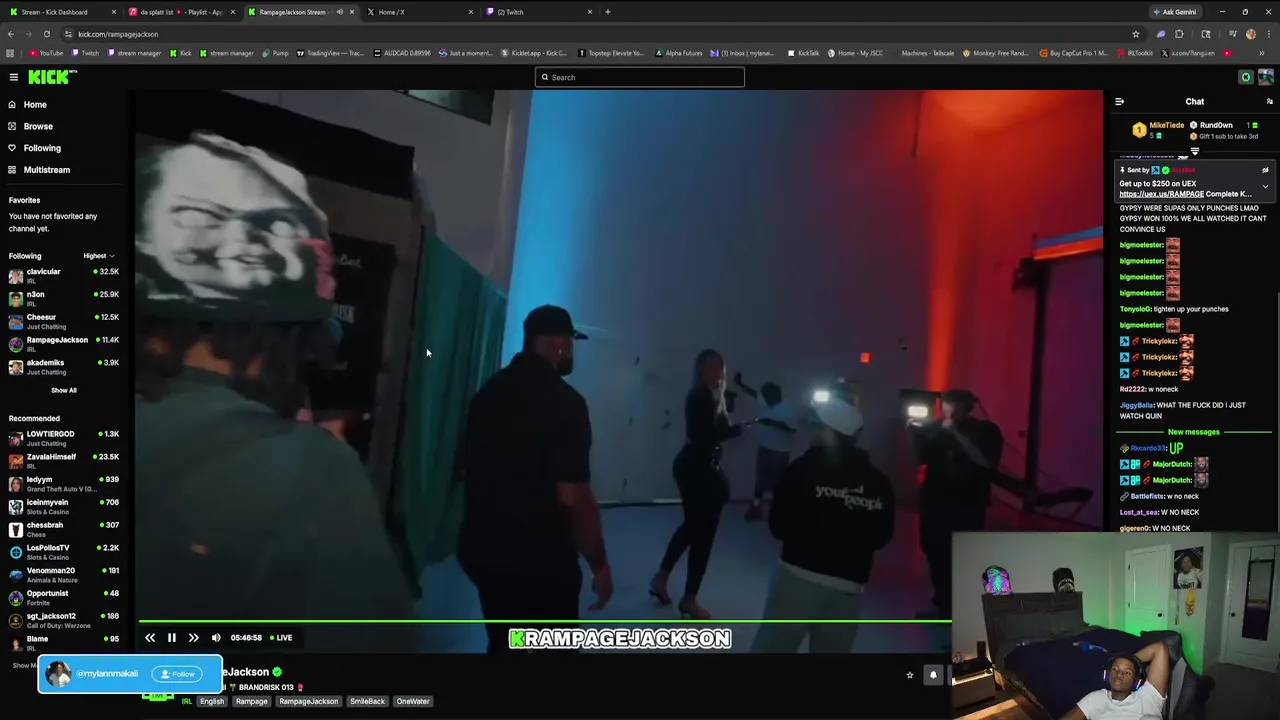Favorite the channel with star icon
Image resolution: width=1280 pixels, height=720 pixels.
[x=910, y=675]
